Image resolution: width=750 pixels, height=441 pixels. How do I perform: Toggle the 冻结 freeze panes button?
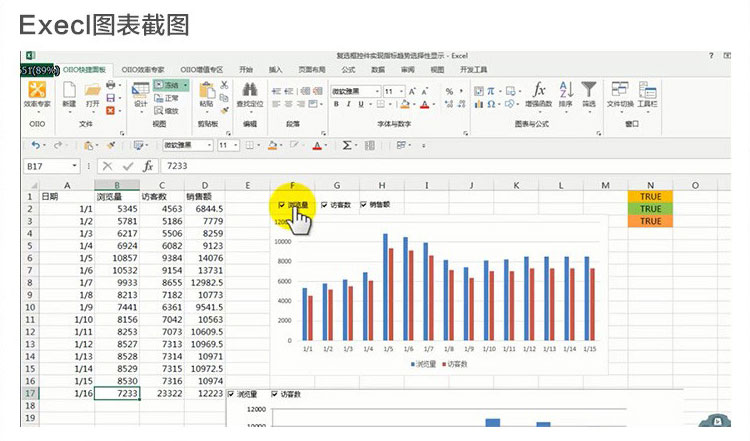171,85
